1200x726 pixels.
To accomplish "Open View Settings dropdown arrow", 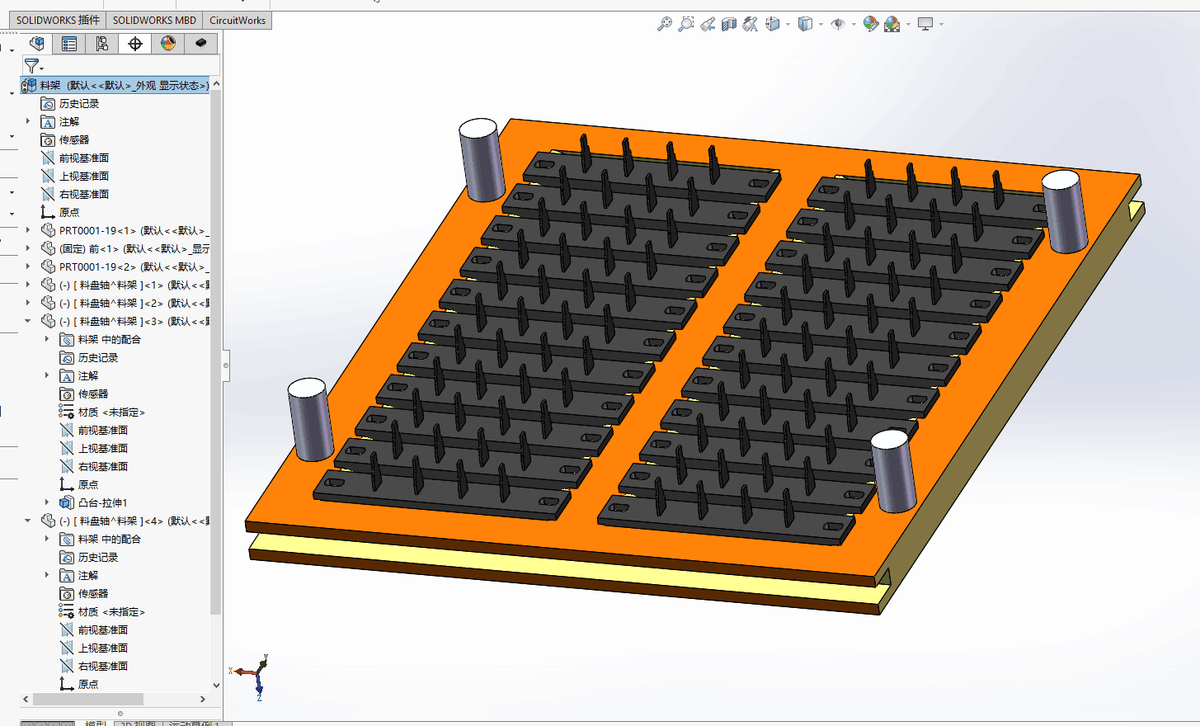I will point(940,24).
